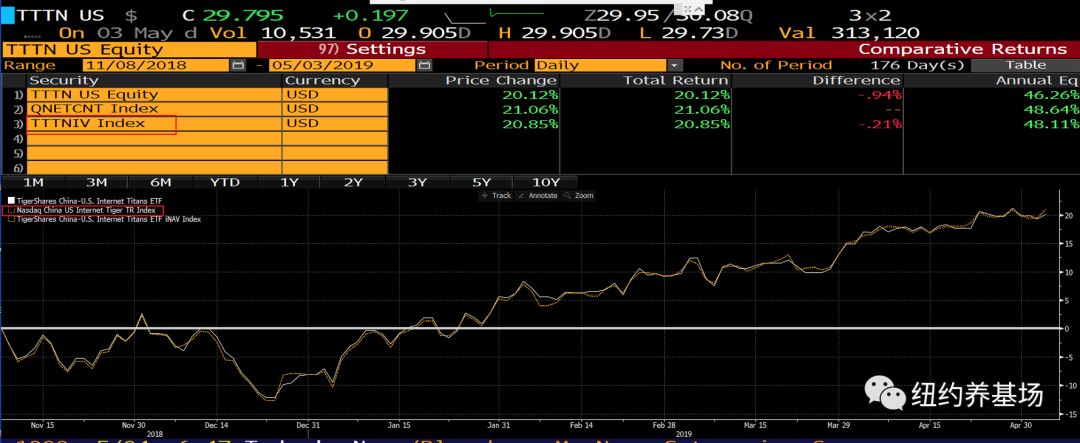This screenshot has width=1080, height=443.
Task: Click Price Change value 21.06%
Action: 530,109
